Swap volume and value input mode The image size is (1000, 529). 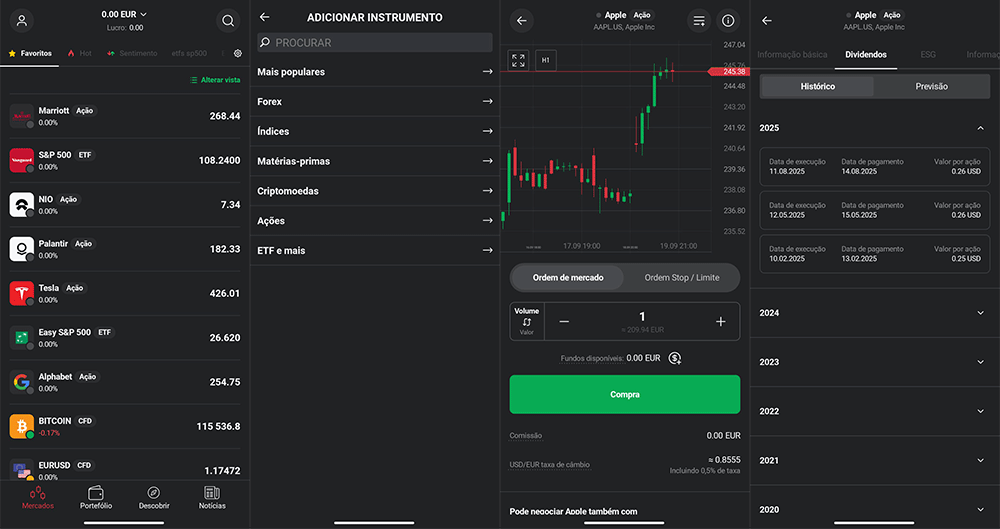(x=527, y=321)
